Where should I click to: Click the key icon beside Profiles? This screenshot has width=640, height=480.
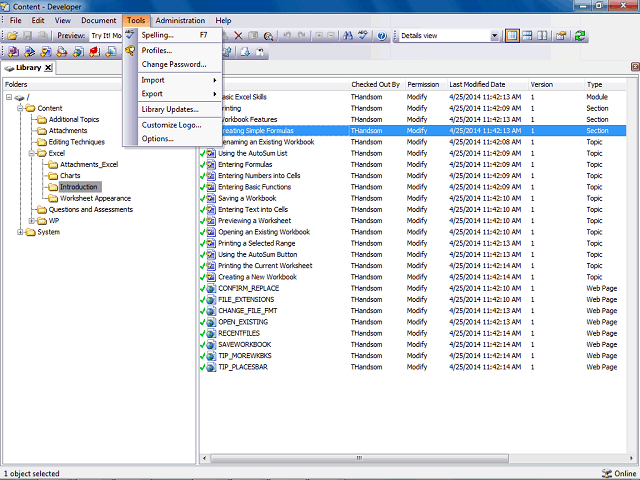[x=130, y=50]
